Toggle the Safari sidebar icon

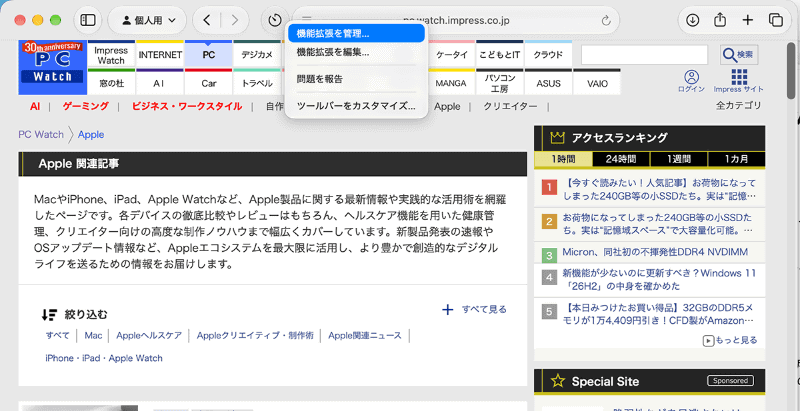(88, 20)
